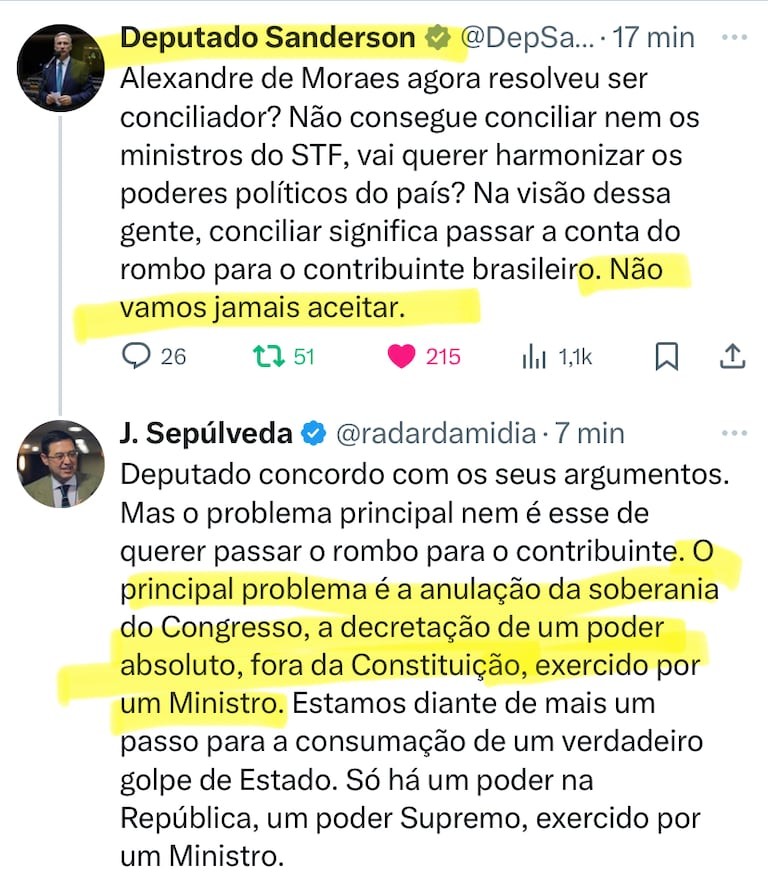The height and width of the screenshot is (891, 768).
Task: Open J. Sepúlveda's profile picture
Action: (61, 463)
